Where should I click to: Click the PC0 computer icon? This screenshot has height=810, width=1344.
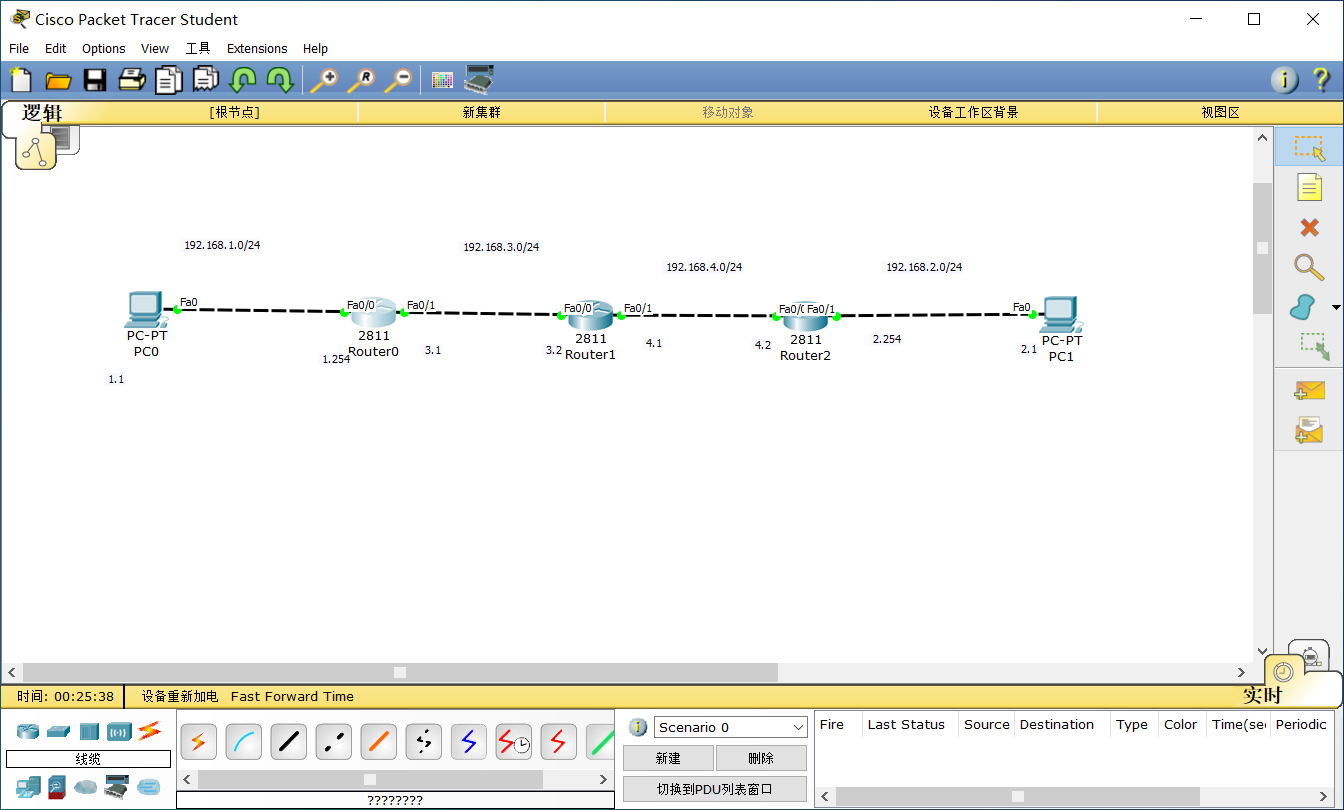click(146, 310)
